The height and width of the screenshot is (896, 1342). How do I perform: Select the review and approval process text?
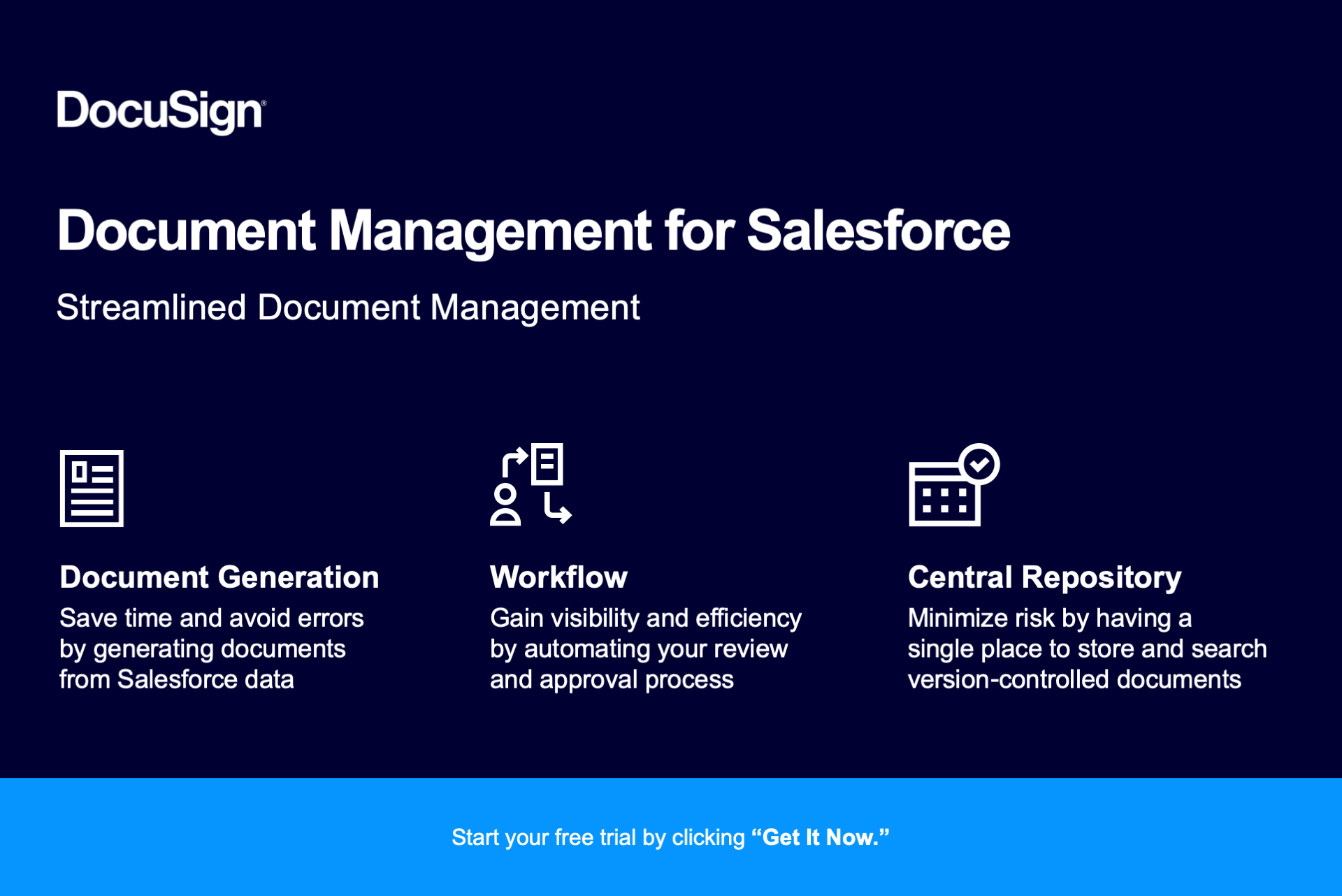pos(646,649)
